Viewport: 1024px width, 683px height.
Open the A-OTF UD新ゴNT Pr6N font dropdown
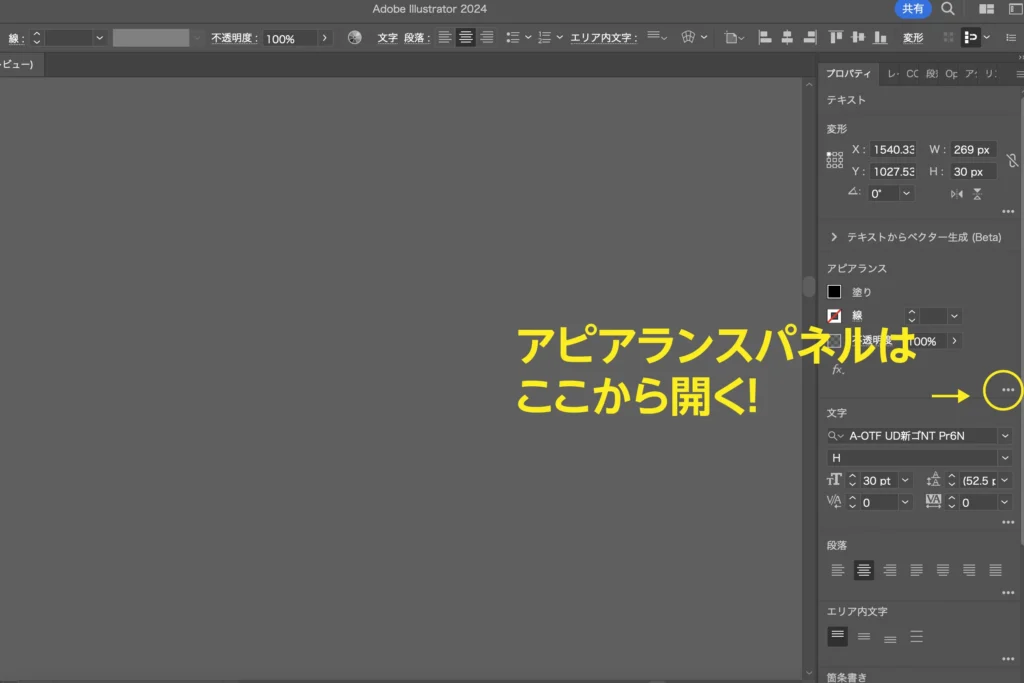(x=1004, y=436)
